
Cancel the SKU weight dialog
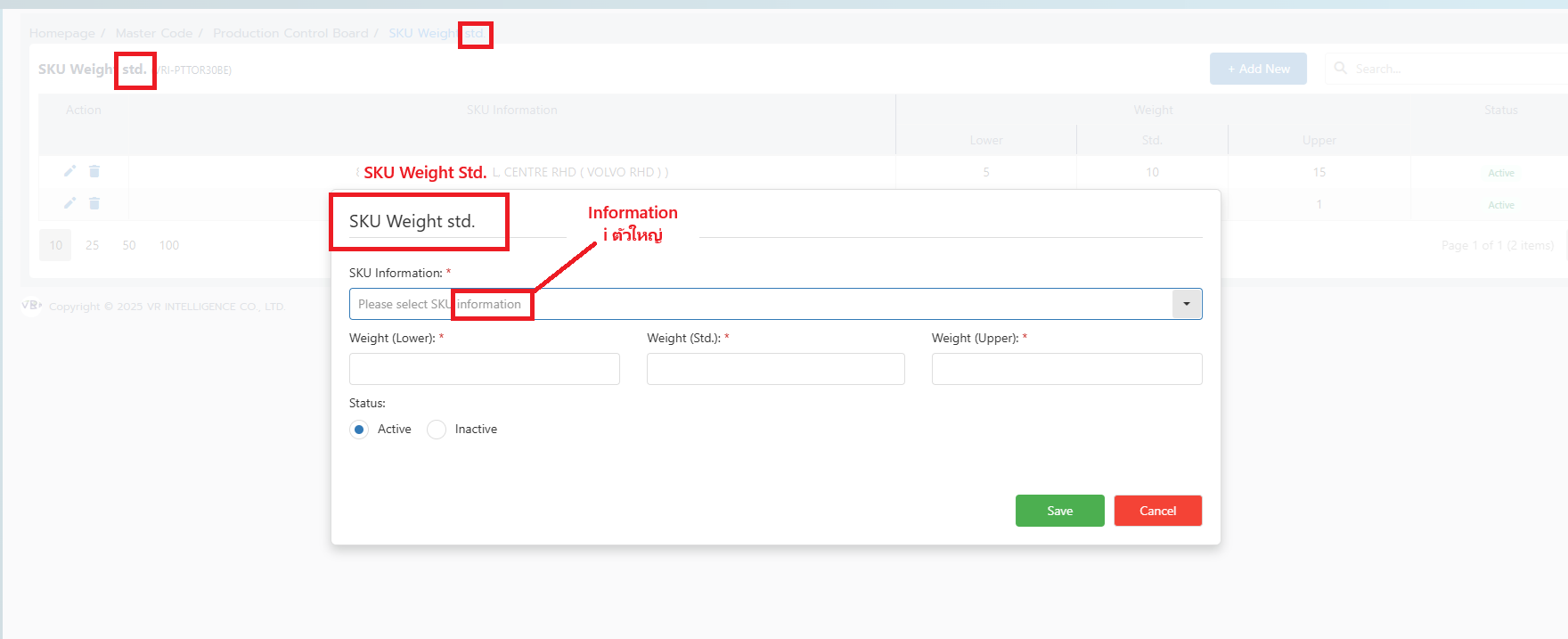1157,511
